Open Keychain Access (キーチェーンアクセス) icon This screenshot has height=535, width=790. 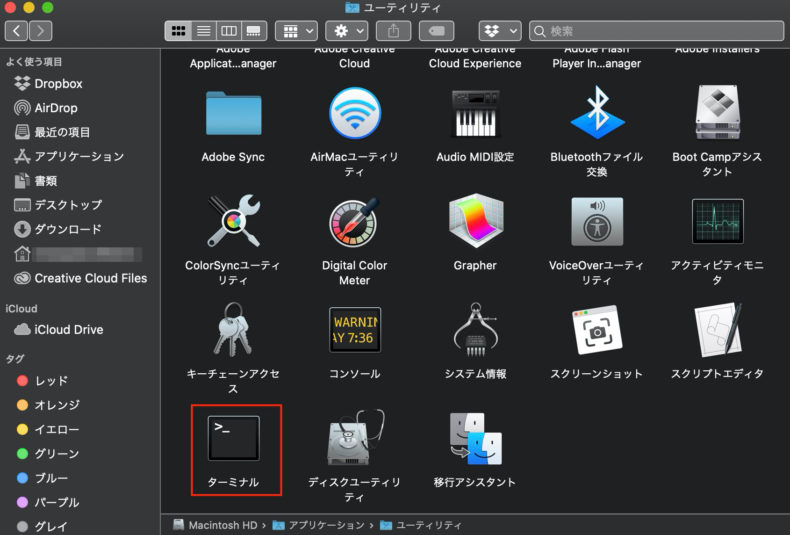(x=233, y=330)
